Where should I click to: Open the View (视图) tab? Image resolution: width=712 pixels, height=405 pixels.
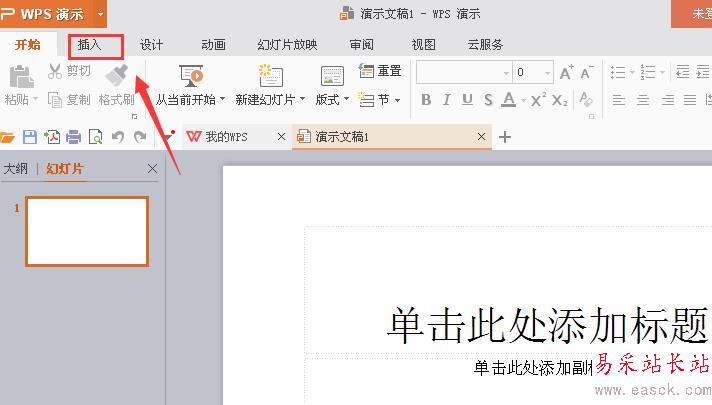pos(423,44)
